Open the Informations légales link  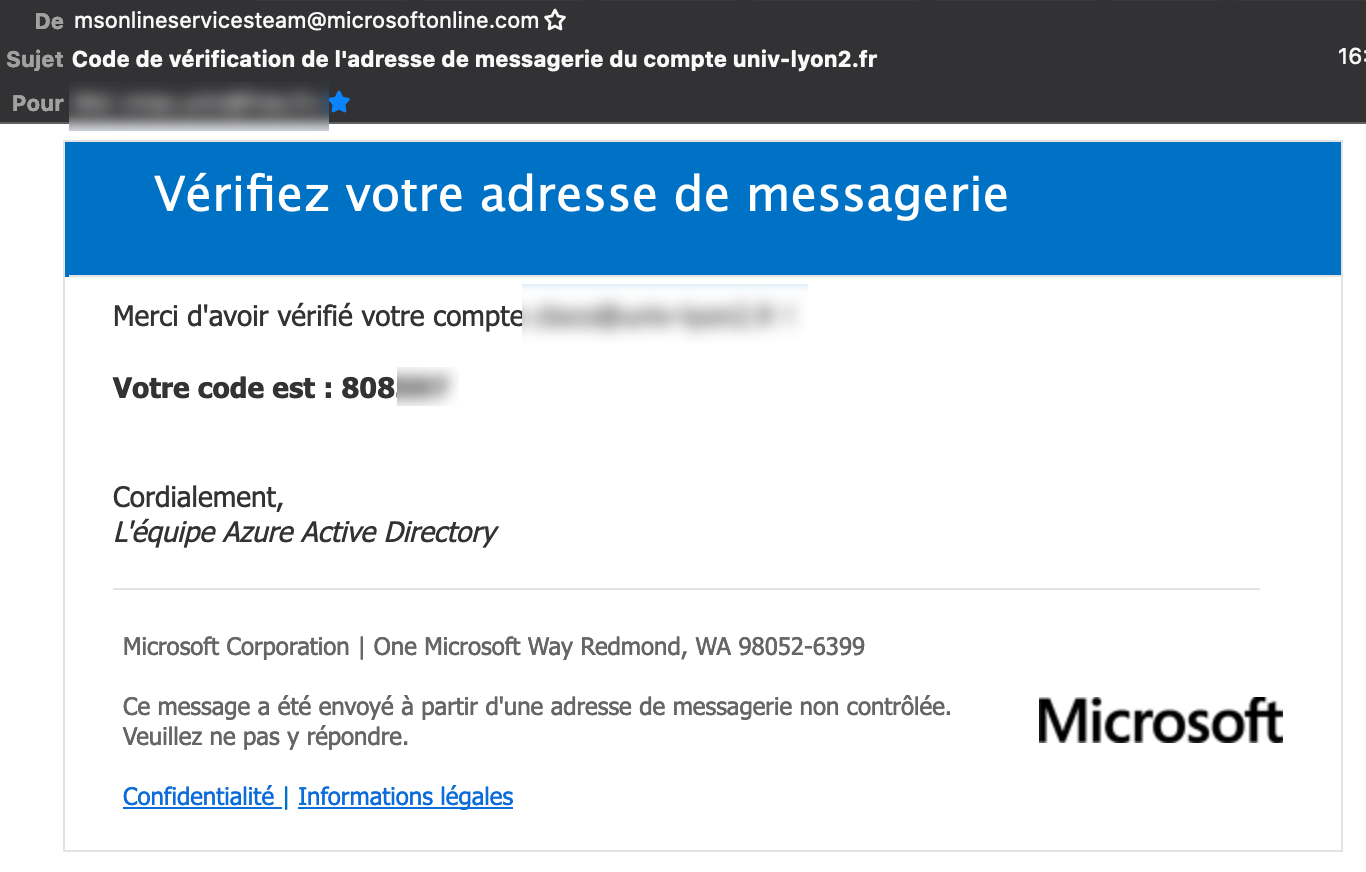coord(405,797)
